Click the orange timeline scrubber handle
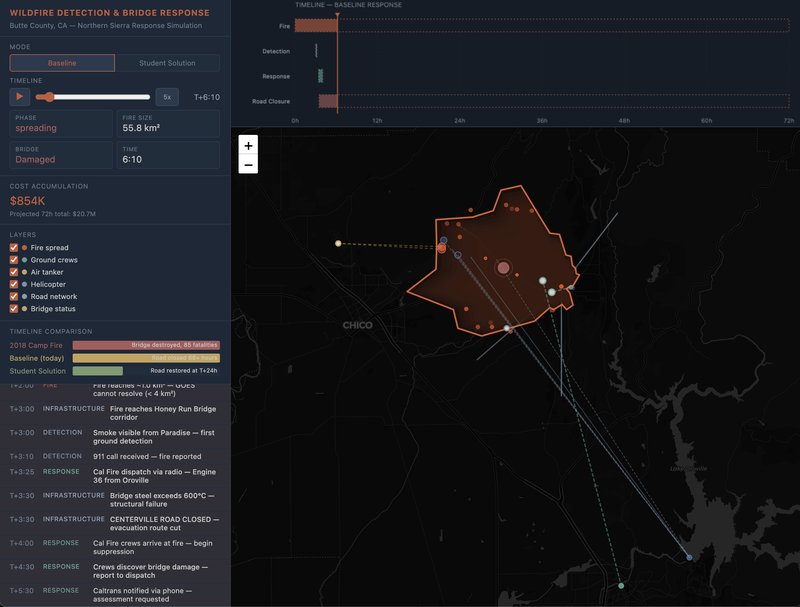The image size is (800, 607). click(47, 97)
